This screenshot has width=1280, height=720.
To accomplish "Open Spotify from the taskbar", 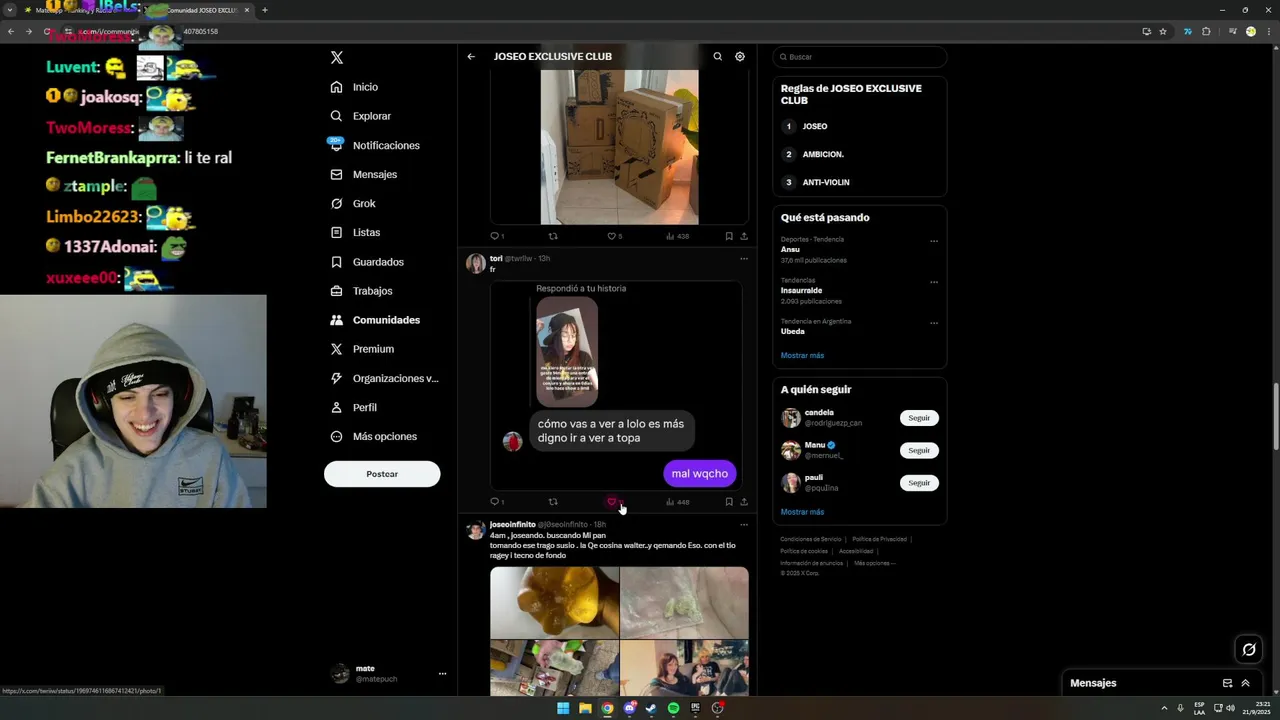I will coord(673,708).
